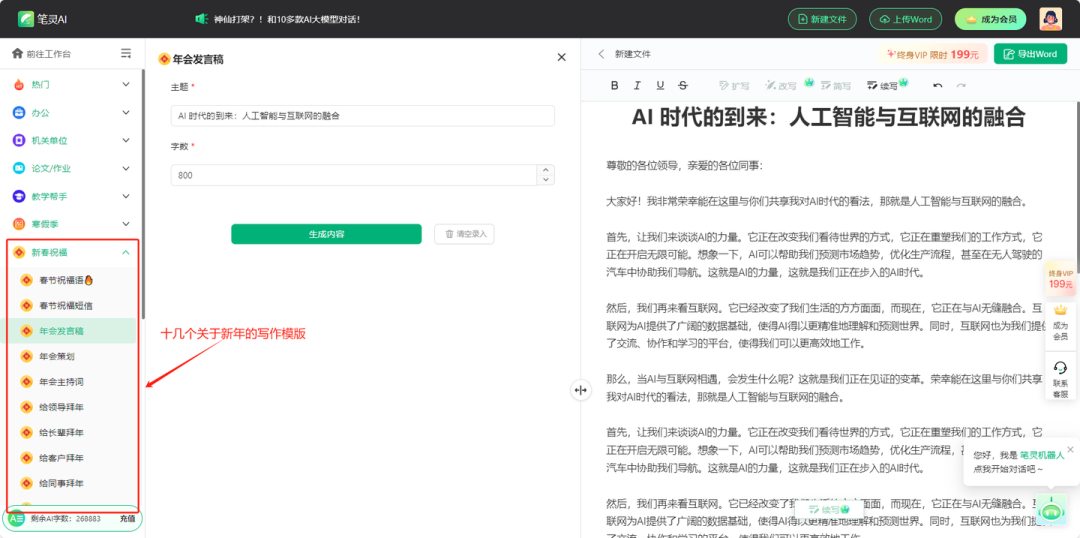Image resolution: width=1080 pixels, height=538 pixels.
Task: Click the document title heading text
Action: coord(829,117)
